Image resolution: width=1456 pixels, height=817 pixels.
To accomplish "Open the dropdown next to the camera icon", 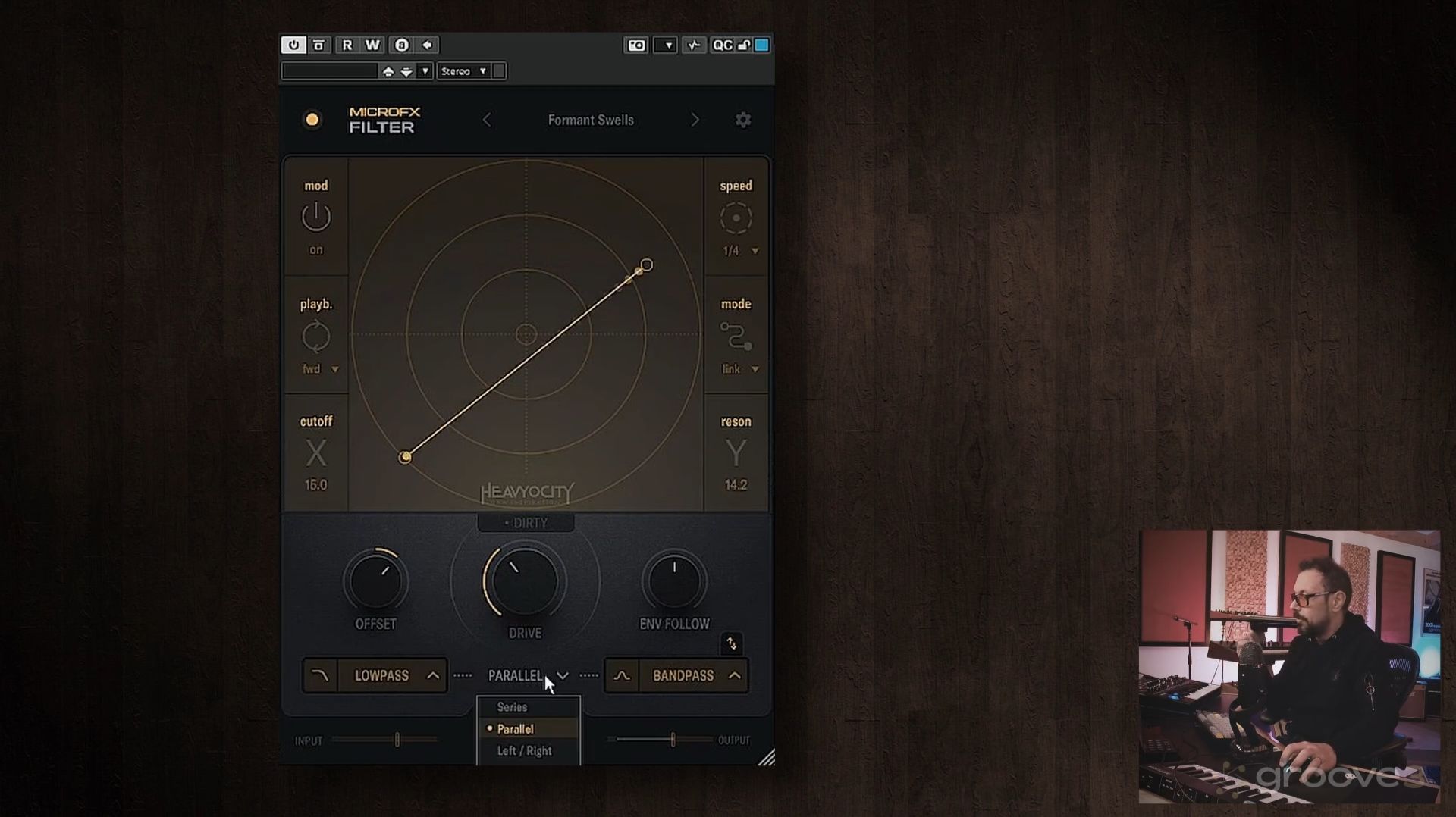I will 666,45.
